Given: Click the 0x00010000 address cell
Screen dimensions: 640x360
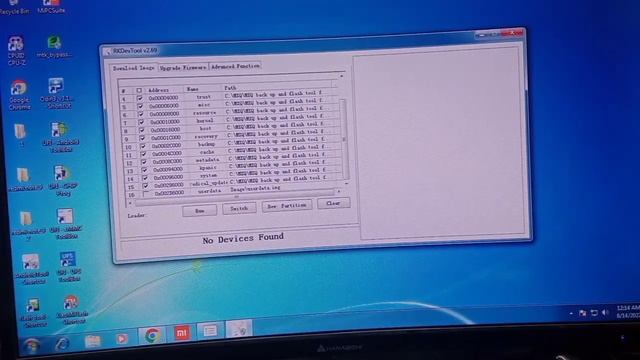Looking at the screenshot, I should coord(164,122).
